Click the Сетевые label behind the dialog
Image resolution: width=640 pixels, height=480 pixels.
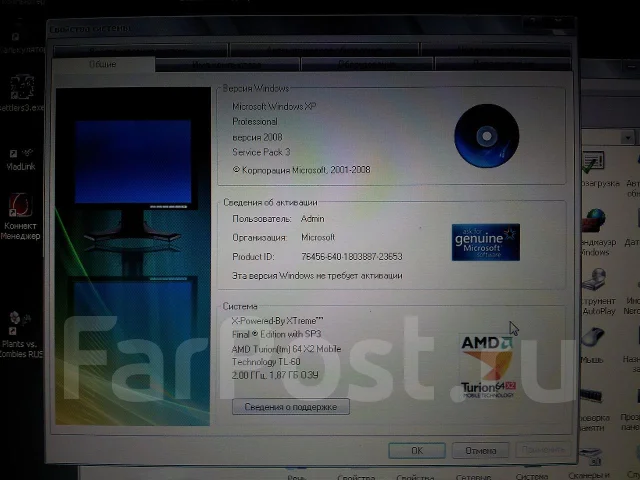(x=473, y=476)
